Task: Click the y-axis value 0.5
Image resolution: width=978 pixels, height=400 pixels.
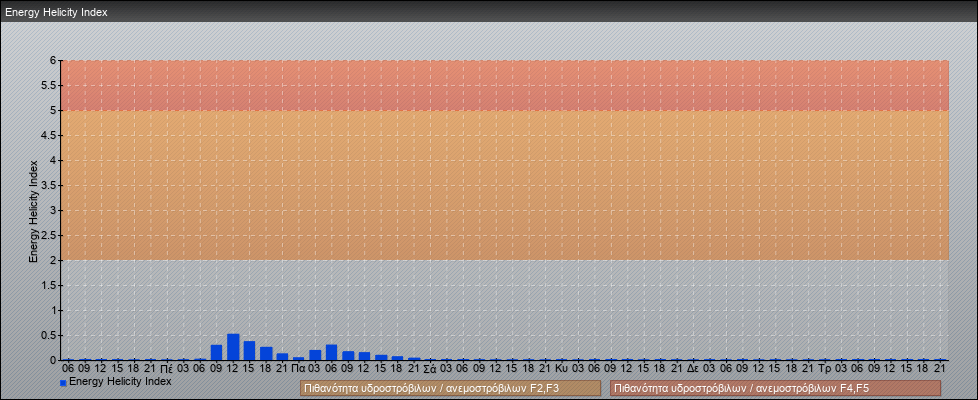Action: [x=50, y=335]
